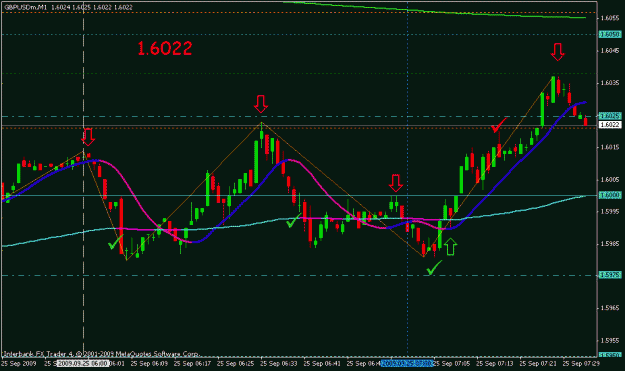Click the 1.6055 price scale value
Image resolution: width=625 pixels, height=371 pixels.
tap(610, 18)
